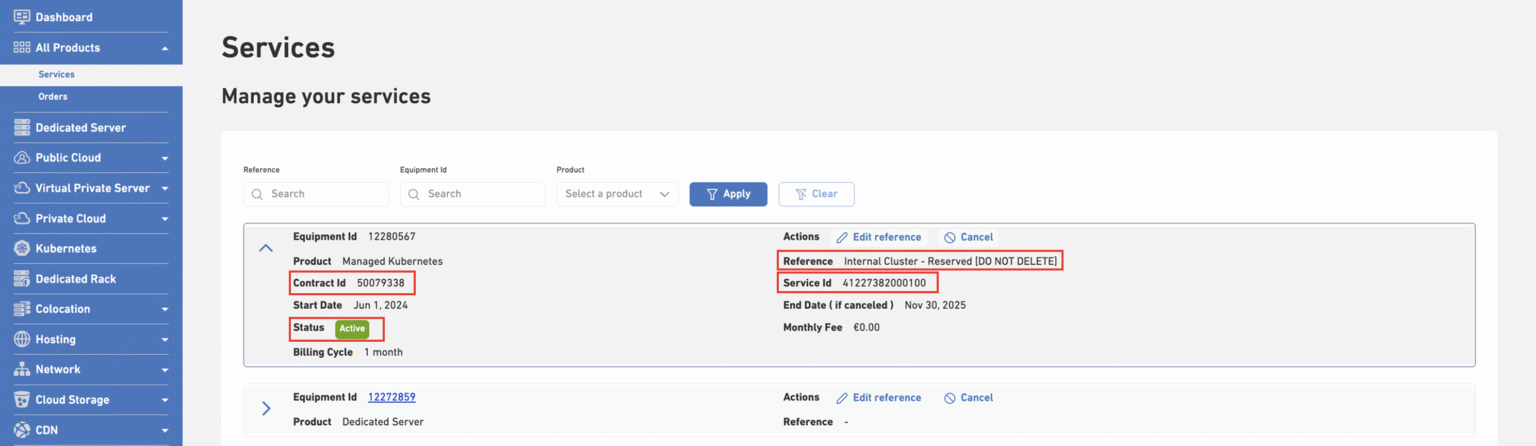Click the Dedicated Server icon in sidebar
Image resolution: width=1536 pixels, height=446 pixels.
[21, 128]
